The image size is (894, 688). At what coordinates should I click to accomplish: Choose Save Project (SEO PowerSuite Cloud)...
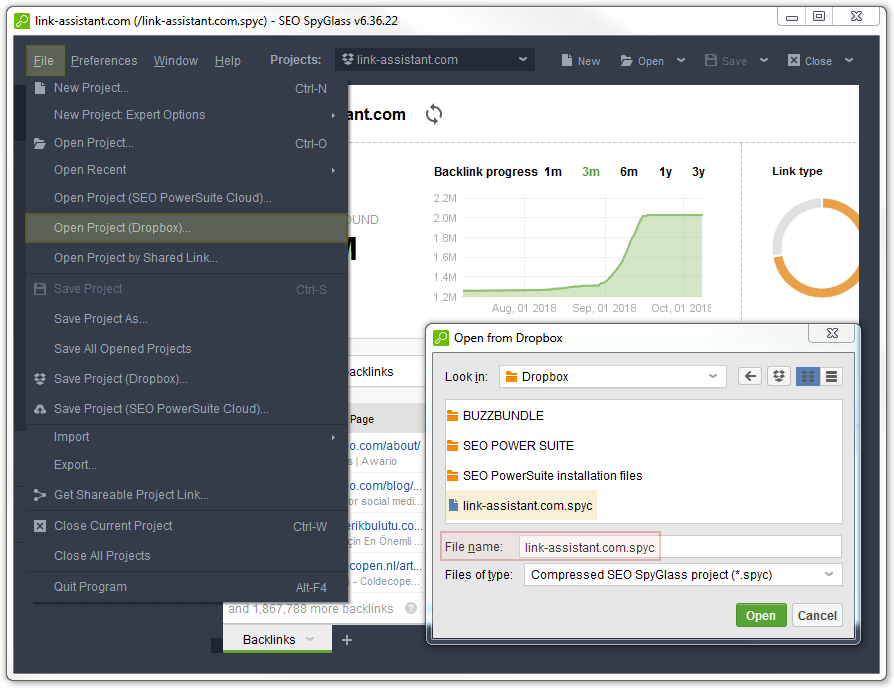click(x=186, y=409)
